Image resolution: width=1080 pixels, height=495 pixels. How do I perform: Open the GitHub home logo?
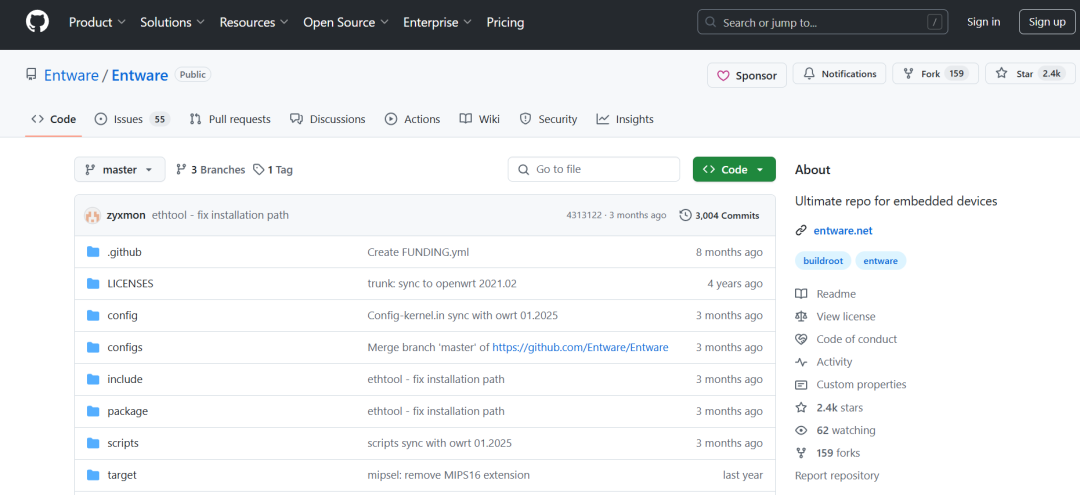pos(37,22)
